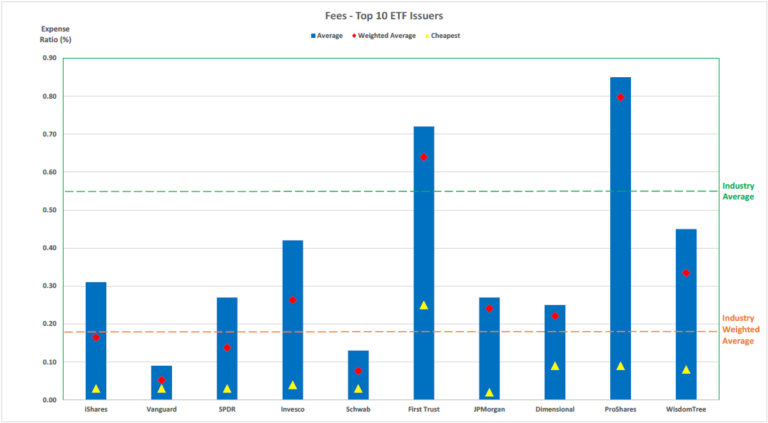Click the iShares yellow cheapest triangle
The width and height of the screenshot is (768, 423).
pyautogui.click(x=96, y=389)
